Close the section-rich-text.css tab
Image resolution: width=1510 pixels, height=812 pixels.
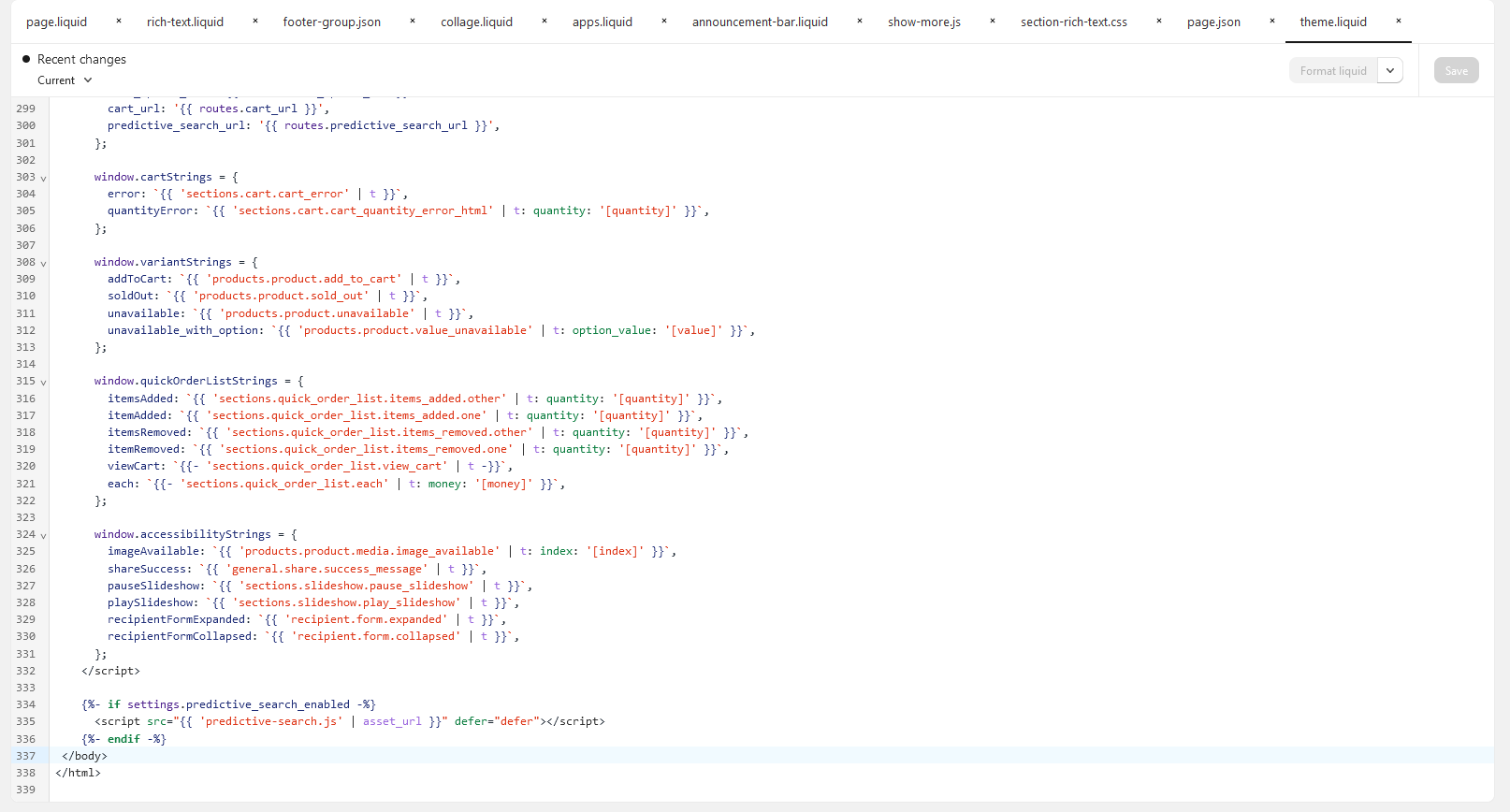(x=1159, y=22)
